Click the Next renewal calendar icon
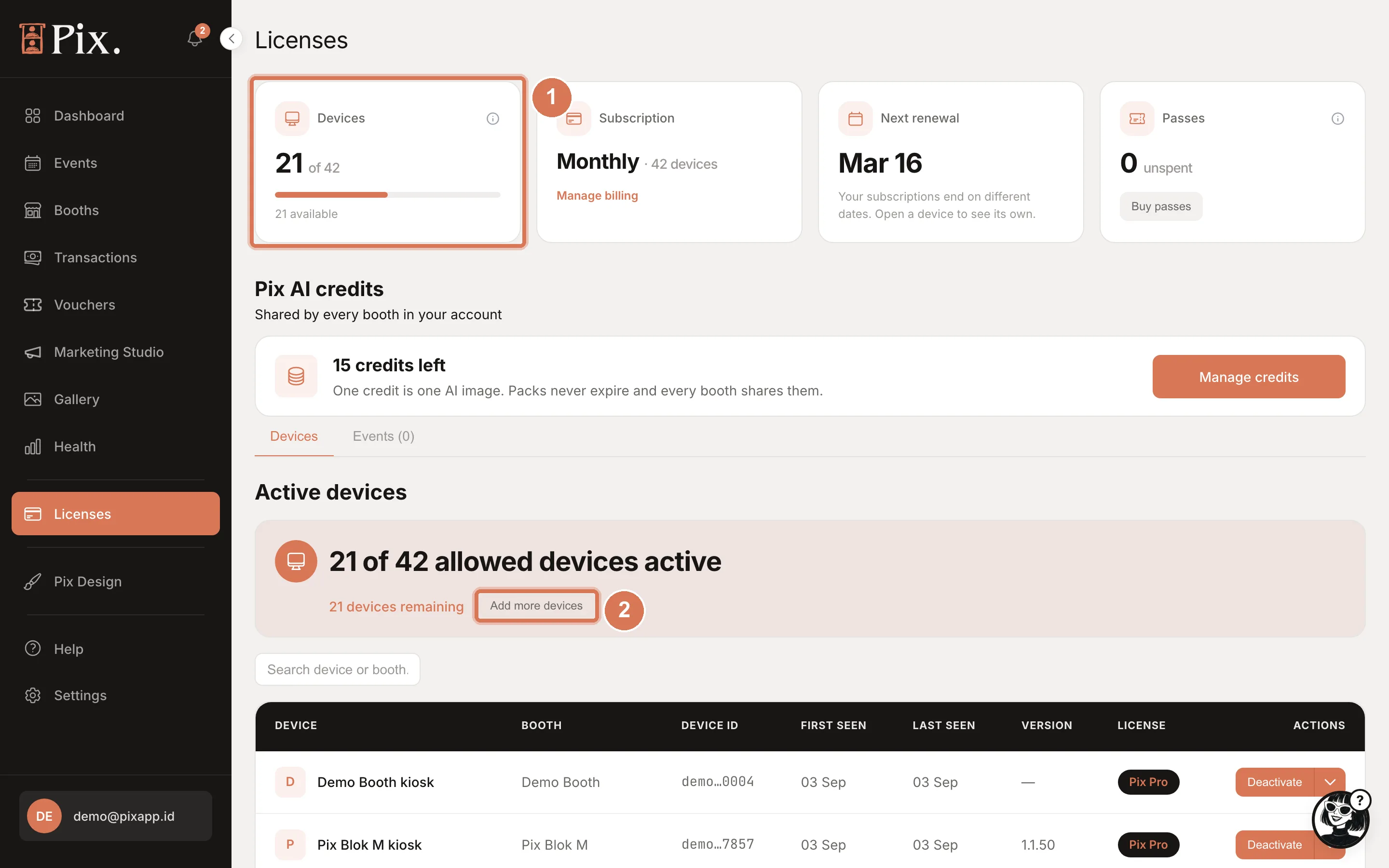This screenshot has height=868, width=1389. click(855, 119)
